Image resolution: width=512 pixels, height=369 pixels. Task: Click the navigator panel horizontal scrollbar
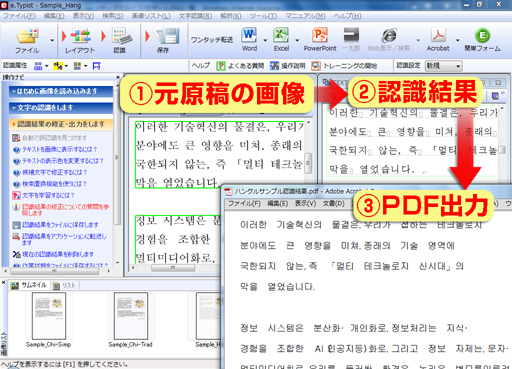pos(56,271)
